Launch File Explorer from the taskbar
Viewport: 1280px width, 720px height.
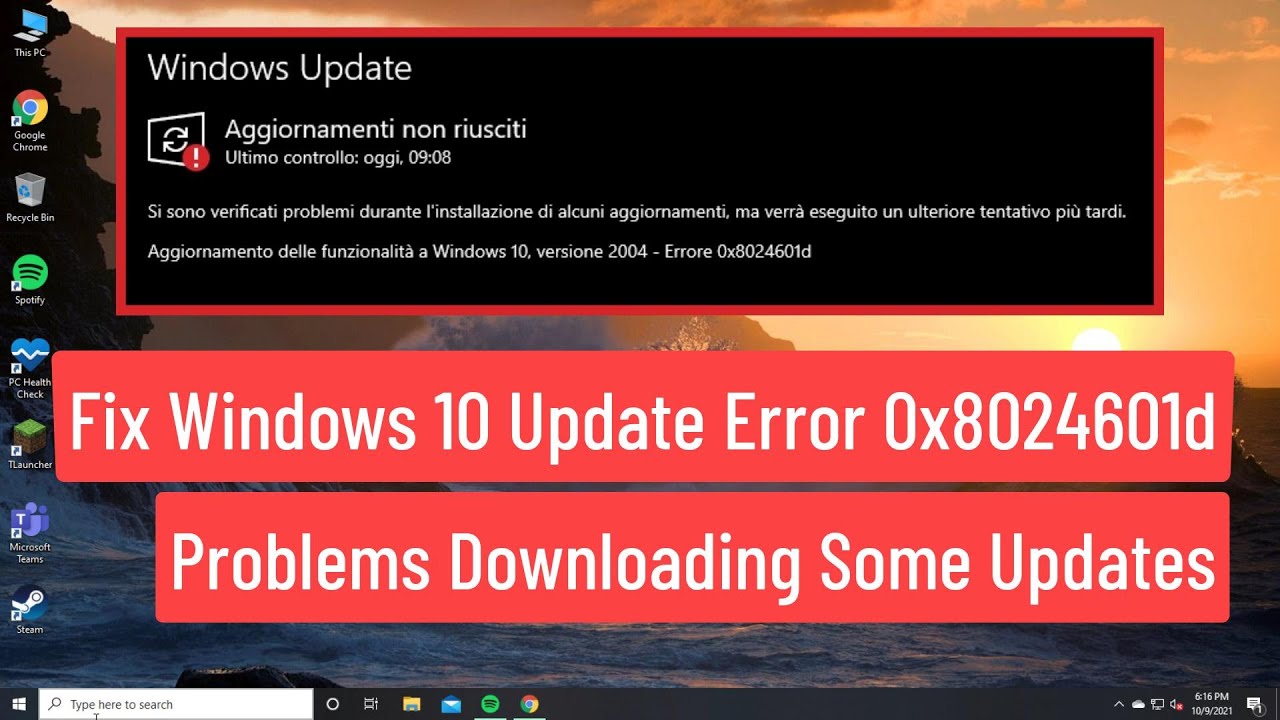(x=411, y=704)
